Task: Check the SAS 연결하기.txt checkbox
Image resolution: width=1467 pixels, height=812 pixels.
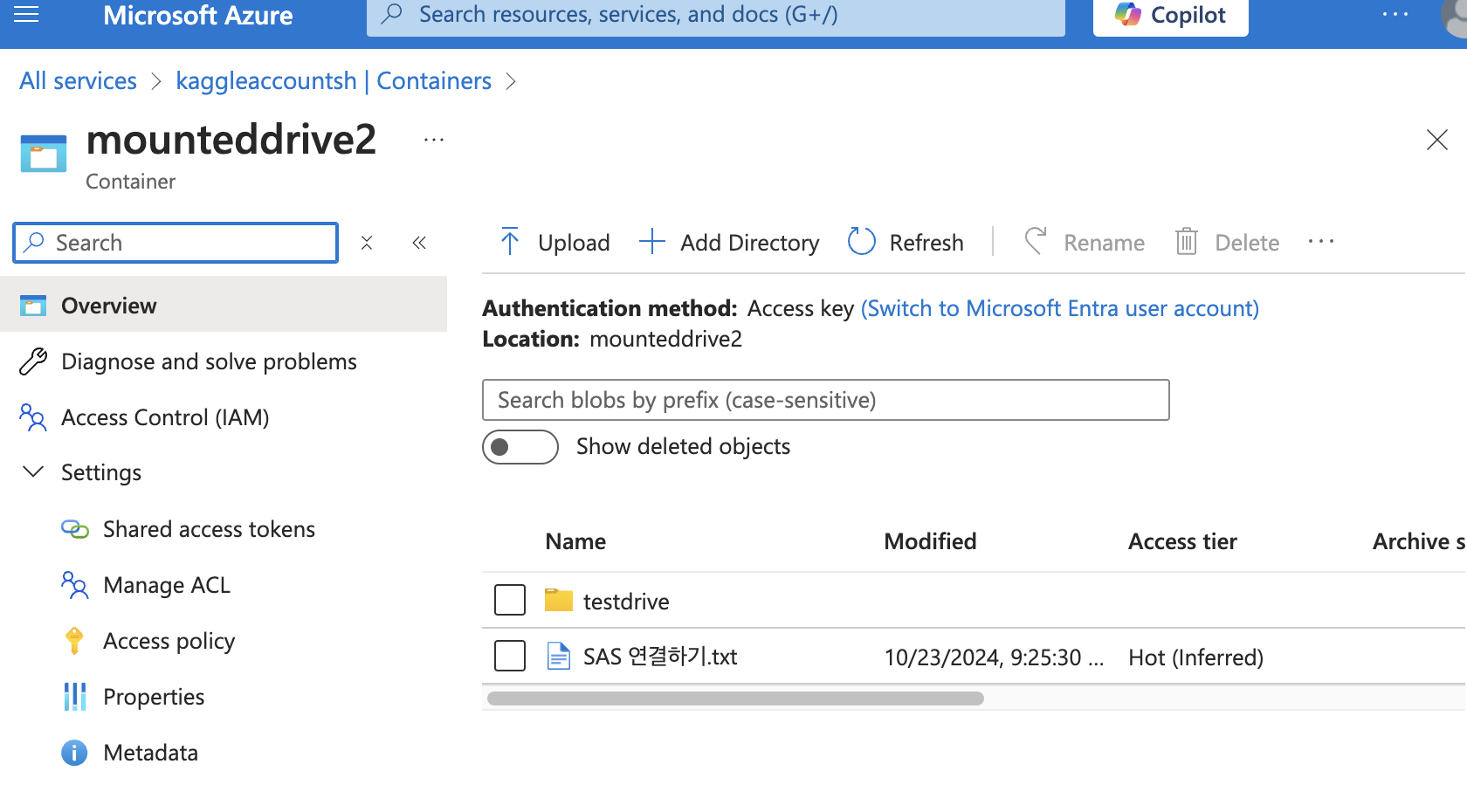Action: 510,656
